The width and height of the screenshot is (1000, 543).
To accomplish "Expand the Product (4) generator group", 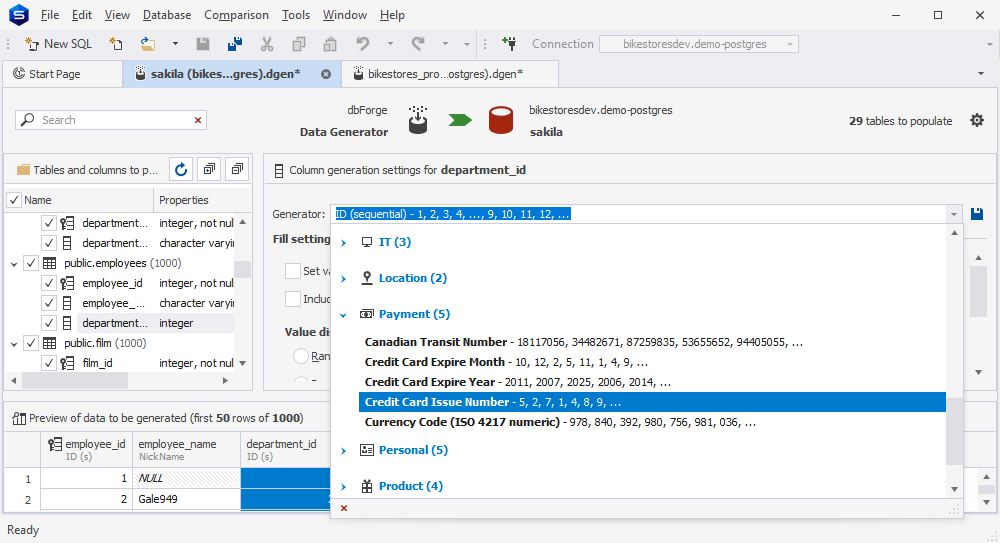I will pos(344,487).
